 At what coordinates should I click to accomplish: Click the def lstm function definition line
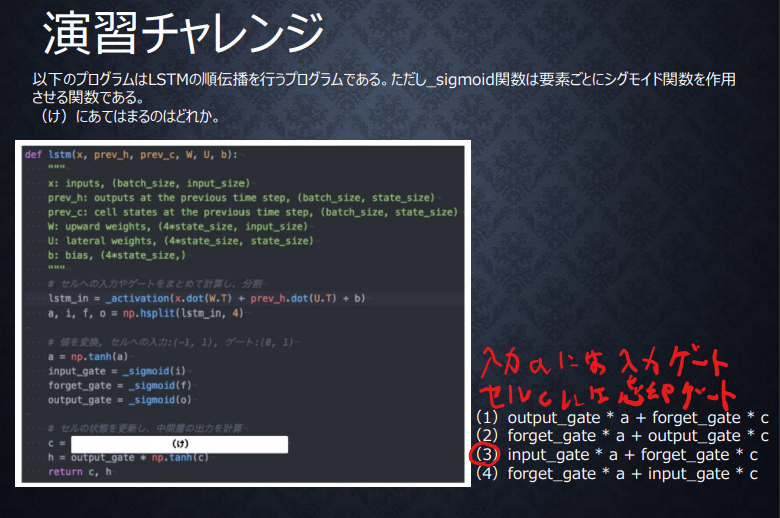[132, 155]
